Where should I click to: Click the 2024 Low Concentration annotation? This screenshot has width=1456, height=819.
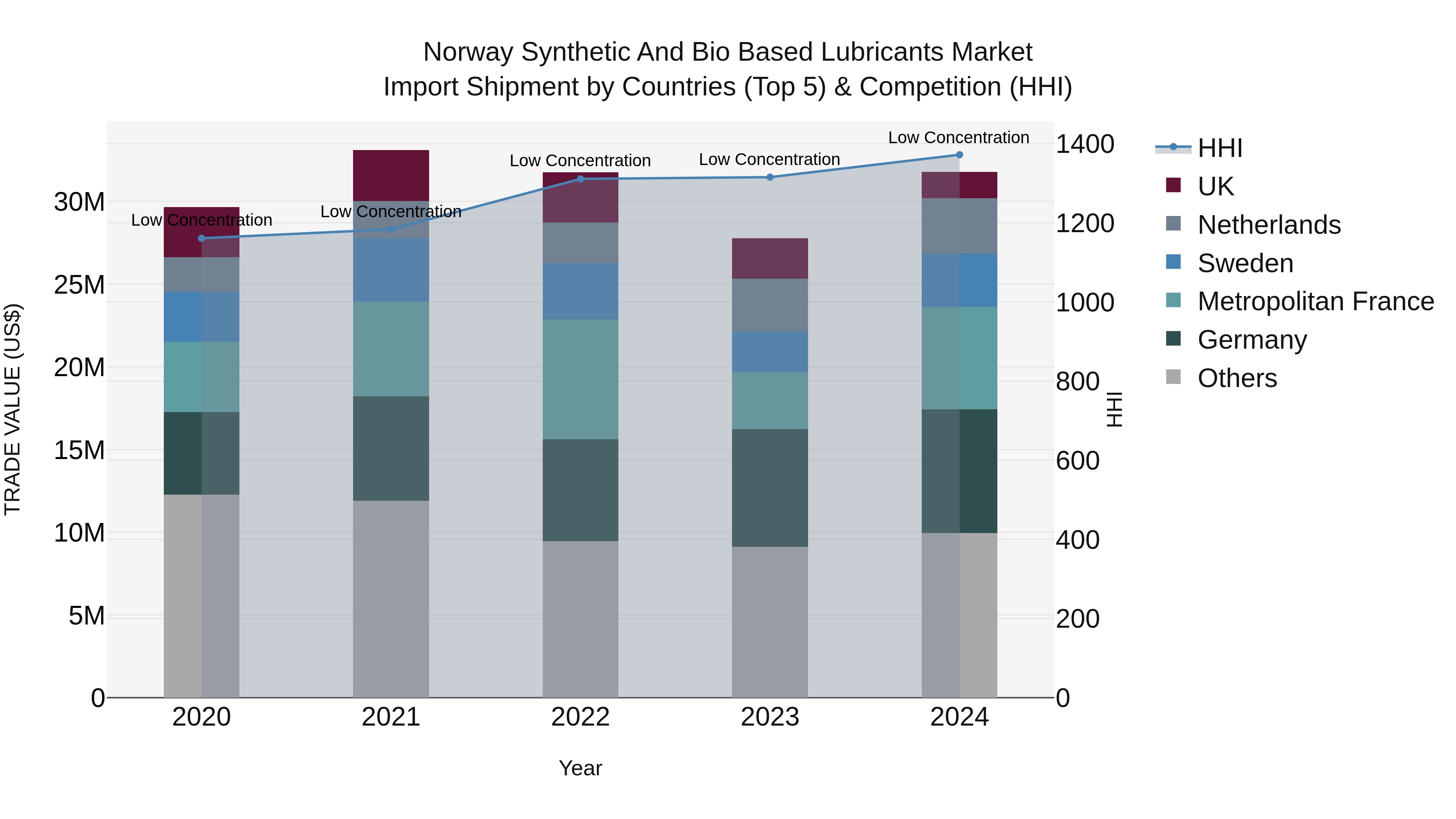959,138
